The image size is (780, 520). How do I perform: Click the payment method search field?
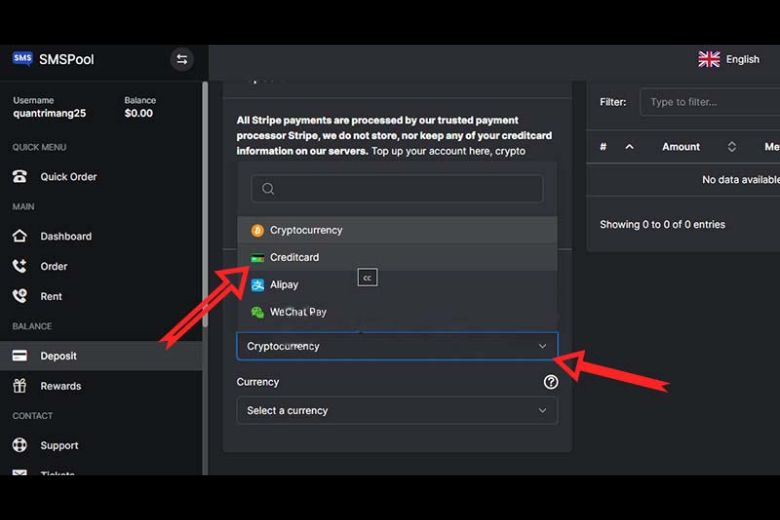[x=397, y=189]
